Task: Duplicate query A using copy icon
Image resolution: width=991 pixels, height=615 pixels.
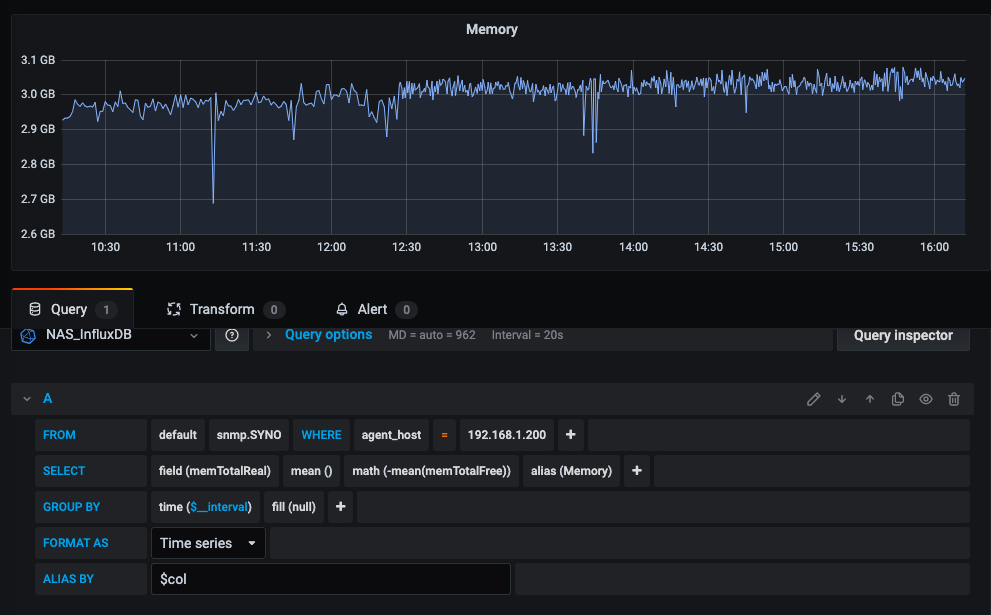Action: [898, 399]
